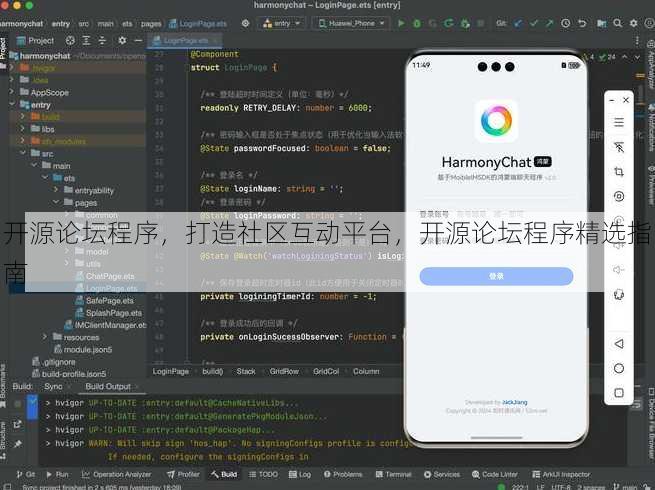Open Profiler tool window

coord(183,474)
